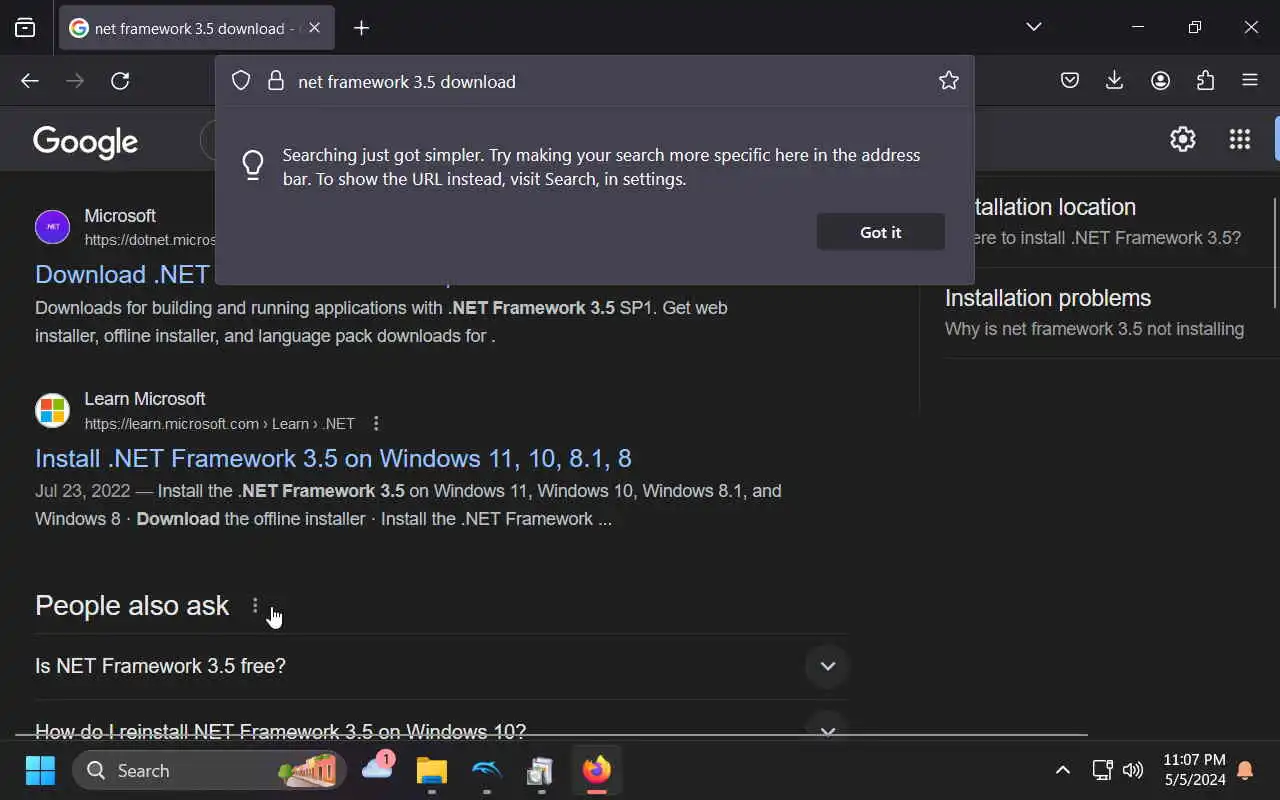Open the installer app icon in taskbar

tap(540, 770)
